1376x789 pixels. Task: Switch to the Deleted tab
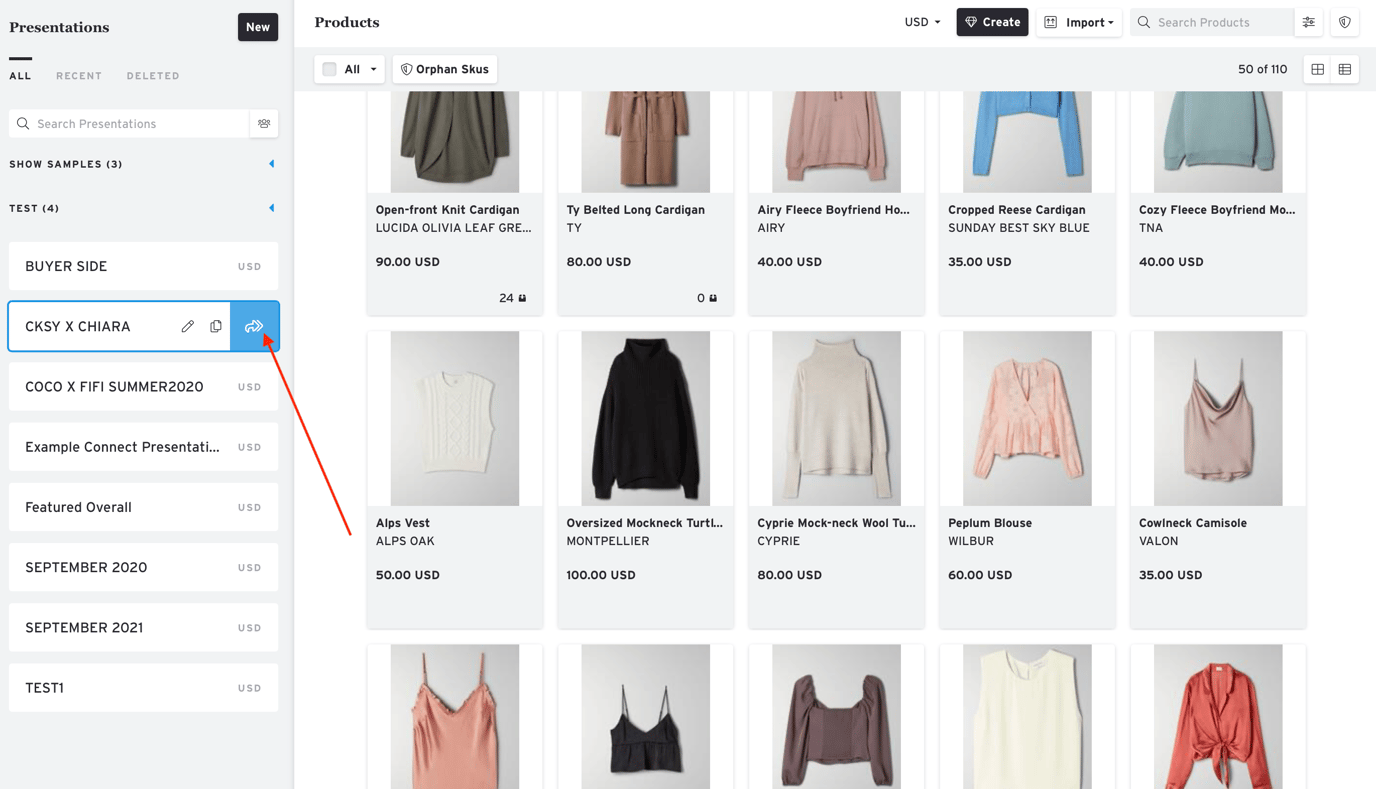[x=153, y=76]
